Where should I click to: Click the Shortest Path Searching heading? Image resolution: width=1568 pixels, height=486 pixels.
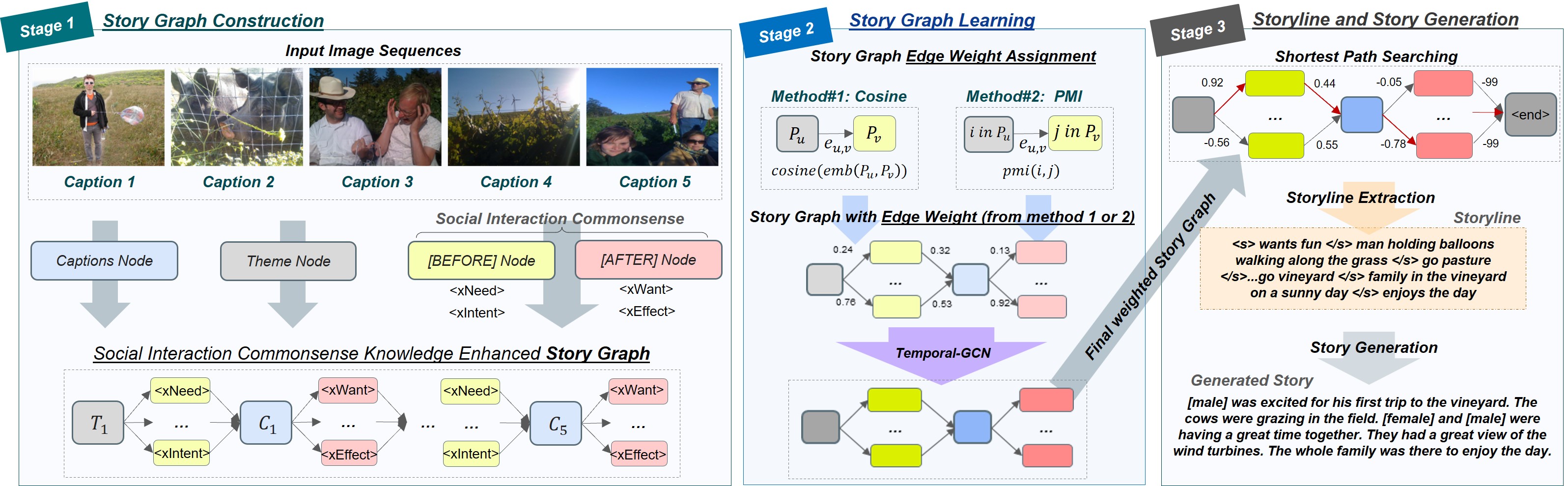click(x=1366, y=57)
